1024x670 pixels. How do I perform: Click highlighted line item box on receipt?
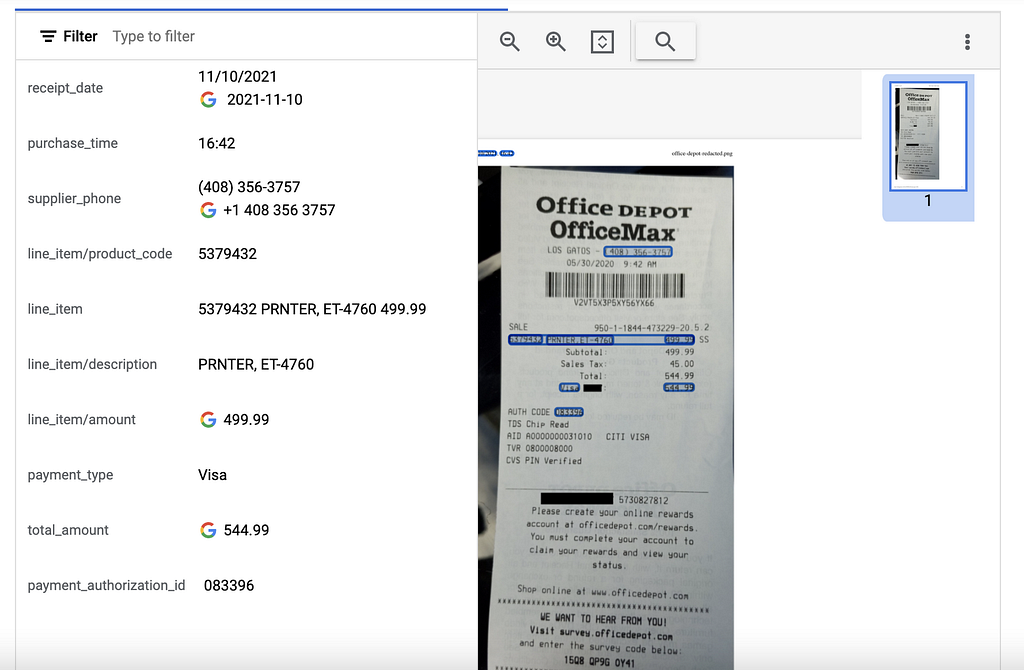pyautogui.click(x=601, y=340)
